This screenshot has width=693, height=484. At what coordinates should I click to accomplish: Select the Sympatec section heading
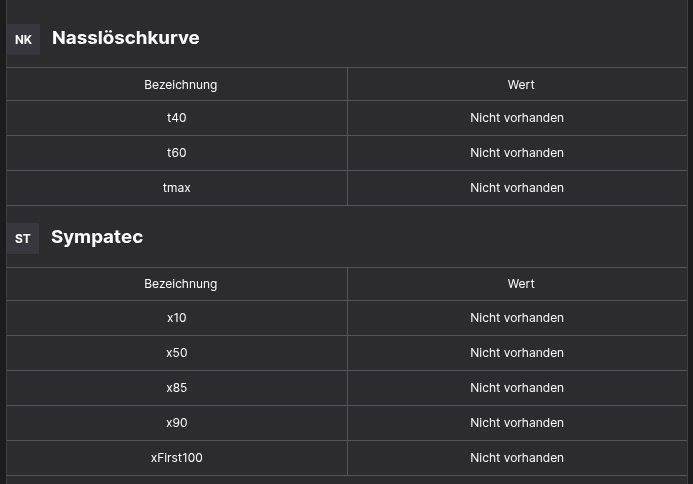[97, 237]
